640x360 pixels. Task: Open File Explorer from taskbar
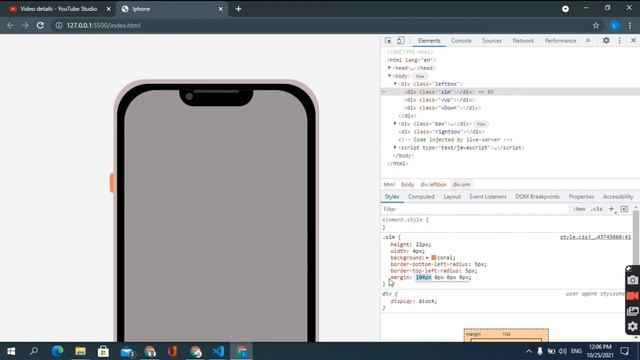(80, 351)
